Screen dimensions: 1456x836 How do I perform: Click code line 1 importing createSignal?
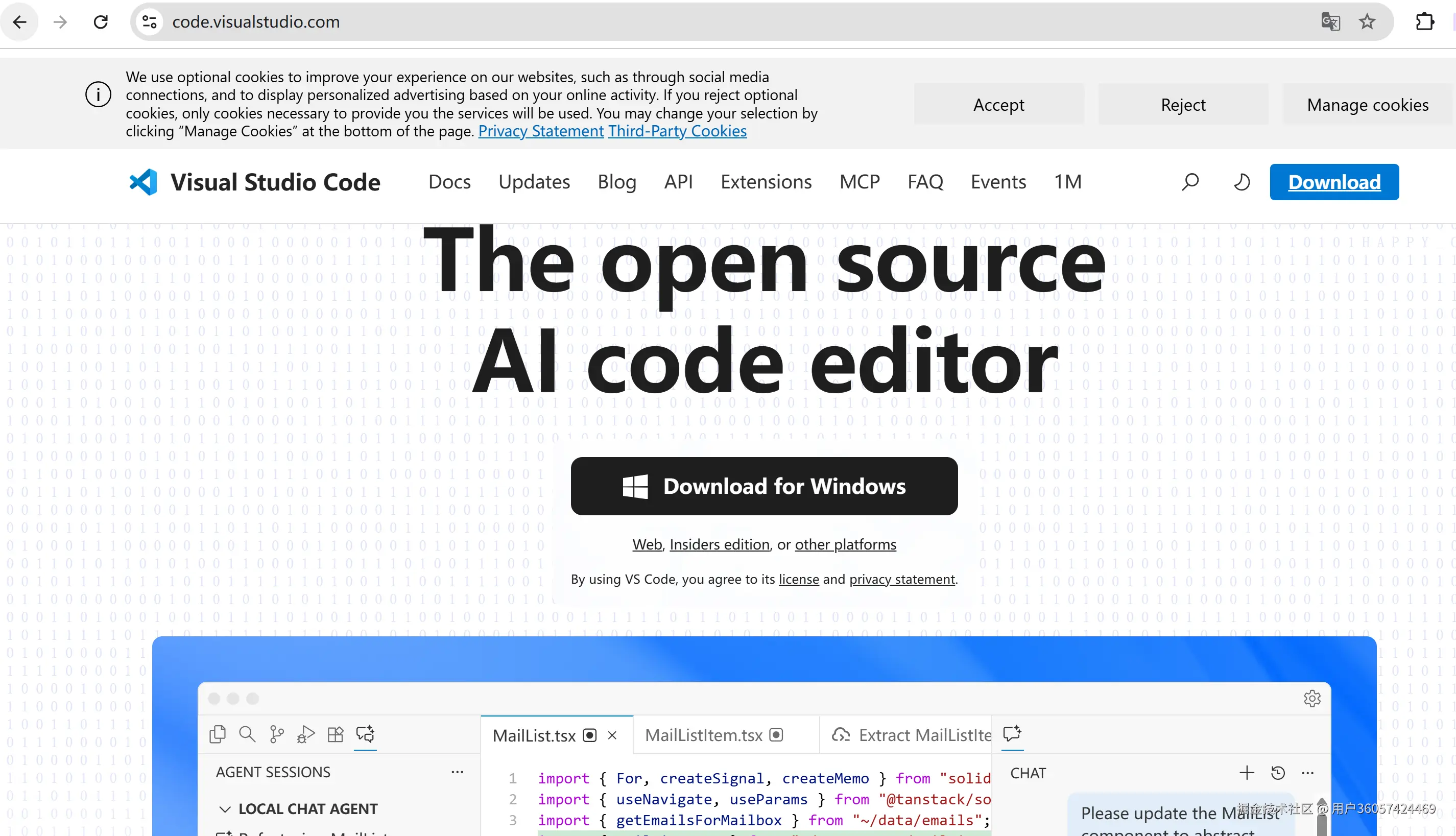click(763, 779)
